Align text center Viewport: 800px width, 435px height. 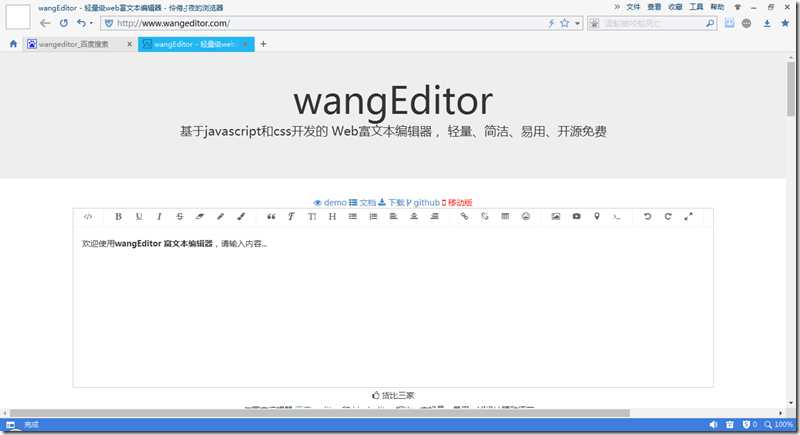(x=414, y=217)
